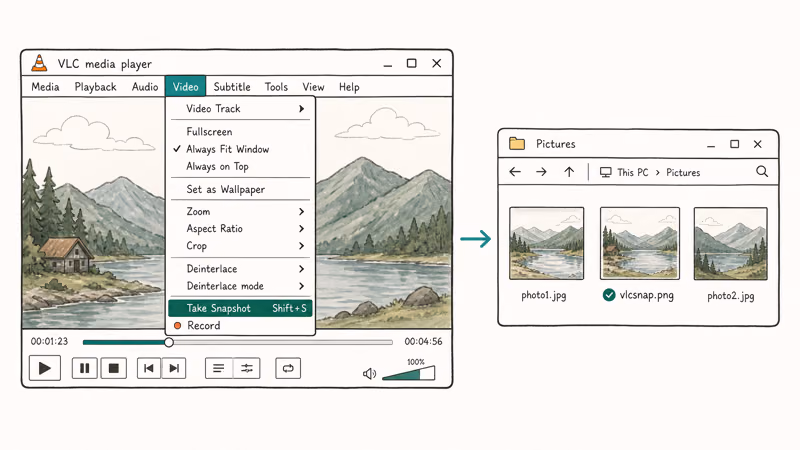Click the seek bar handle at 00:01:23
Screen dimensions: 800x450
[x=169, y=342]
